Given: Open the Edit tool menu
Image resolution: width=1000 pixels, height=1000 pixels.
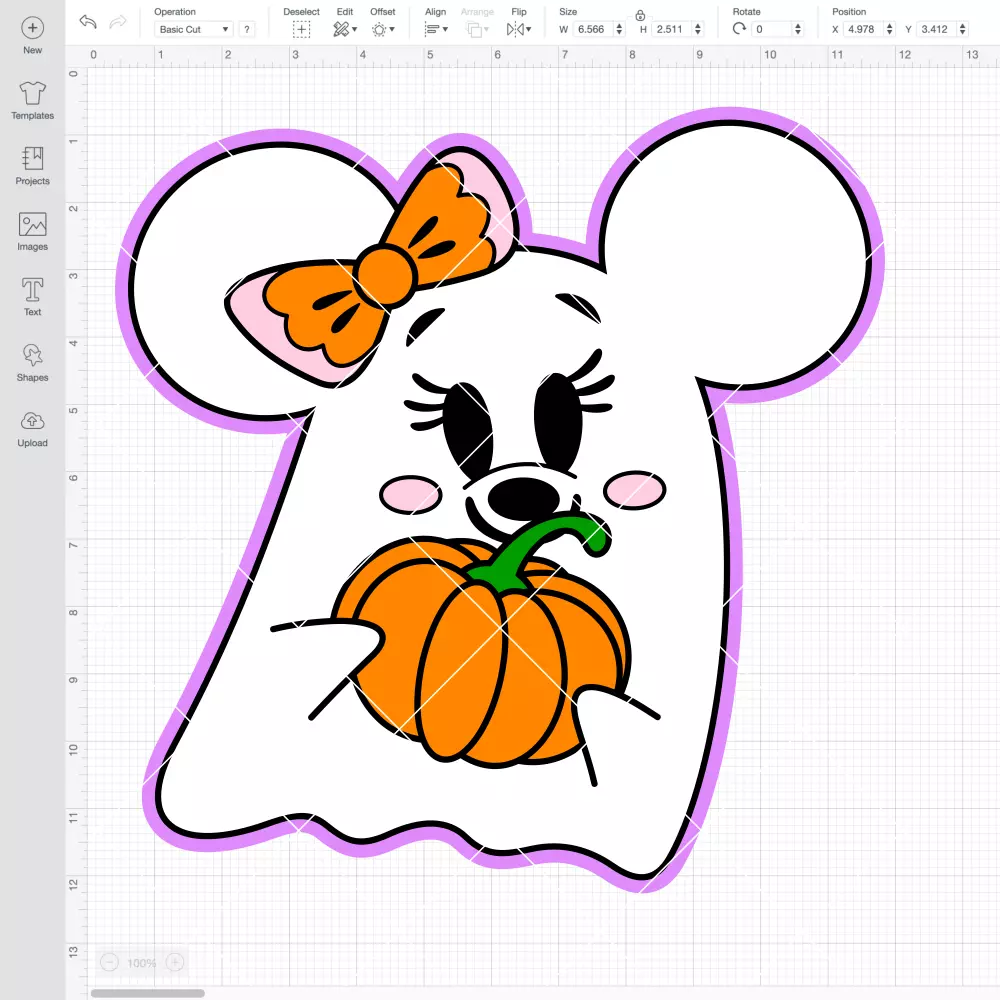Looking at the screenshot, I should point(345,29).
